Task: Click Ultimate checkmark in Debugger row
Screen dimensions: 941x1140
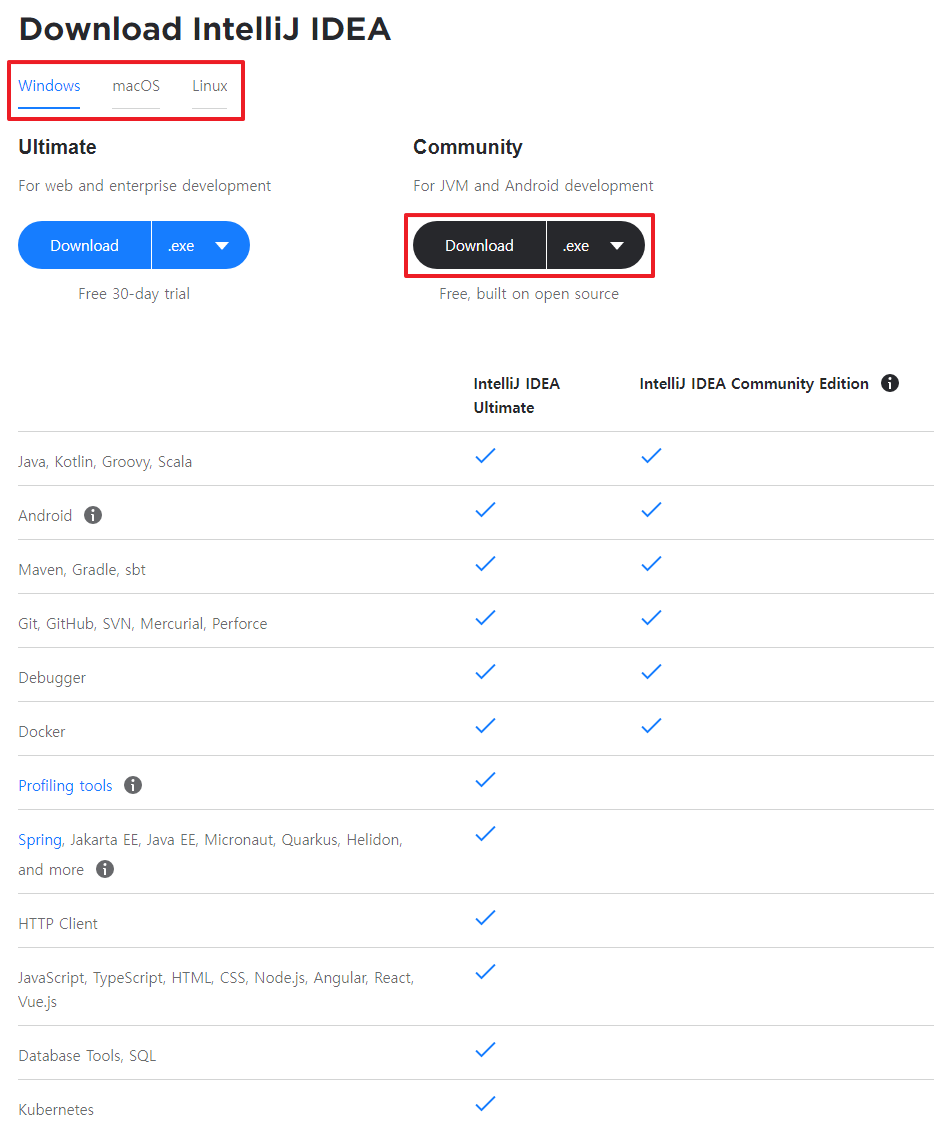Action: tap(485, 671)
